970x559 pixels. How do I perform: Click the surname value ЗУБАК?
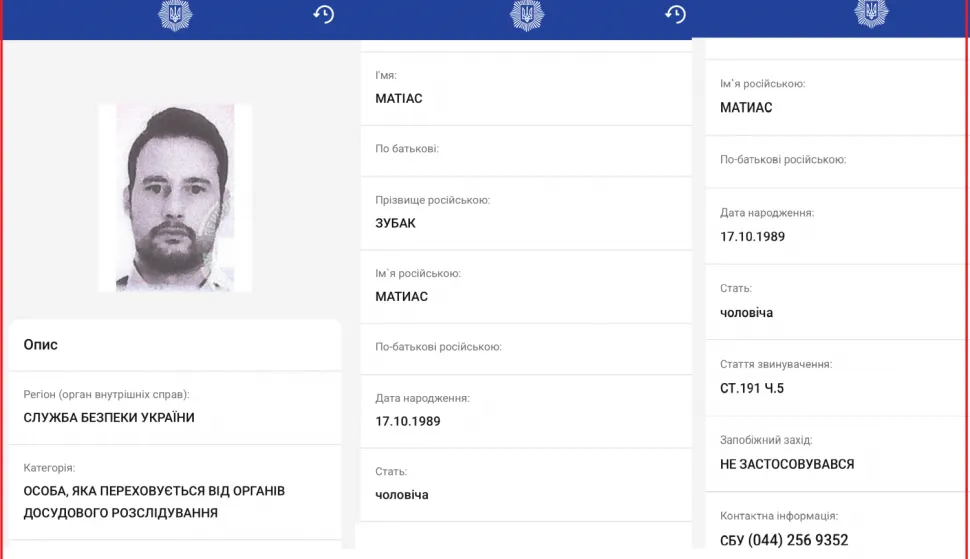coord(395,223)
